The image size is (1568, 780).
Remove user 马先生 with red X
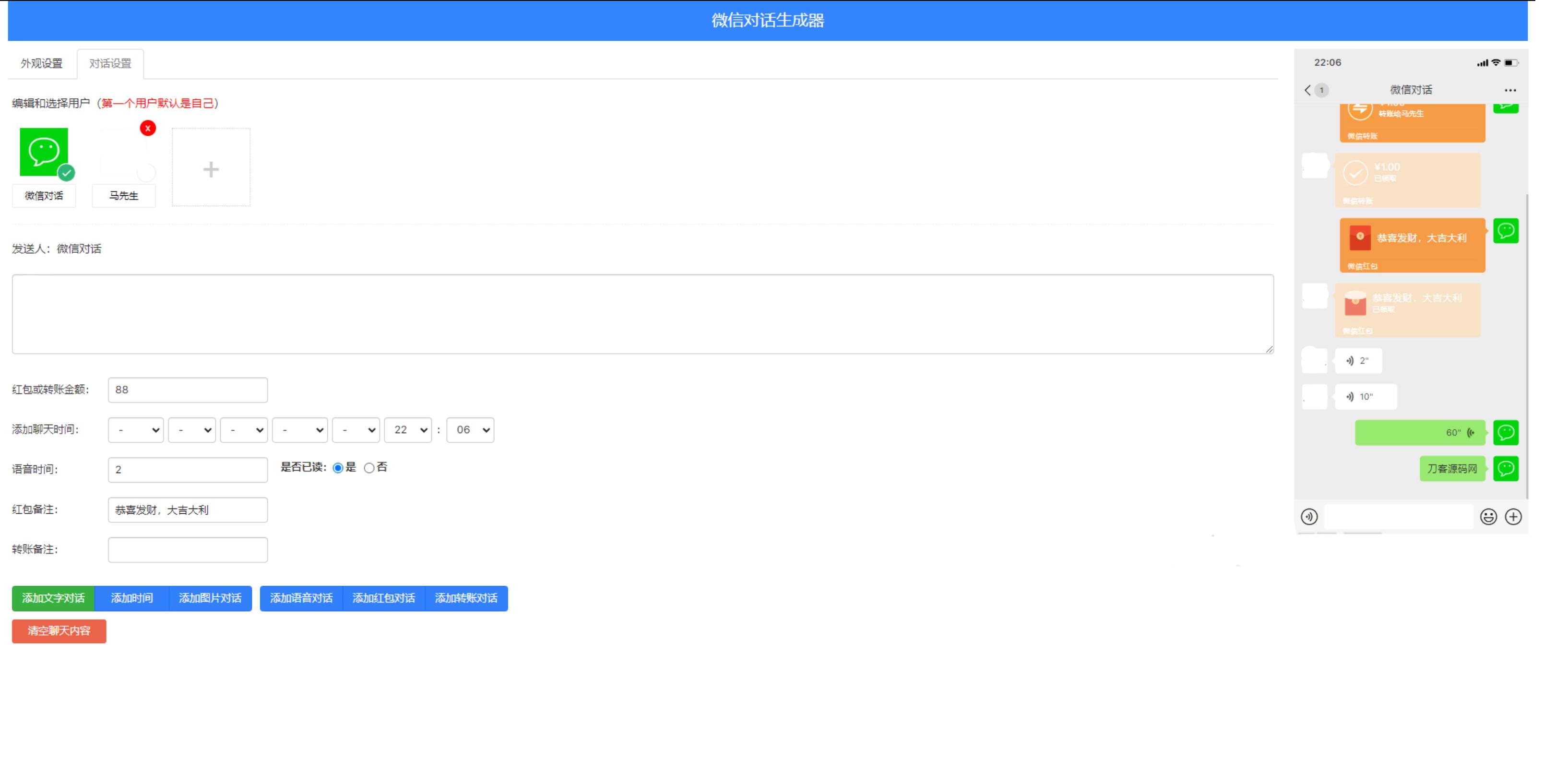[x=148, y=128]
